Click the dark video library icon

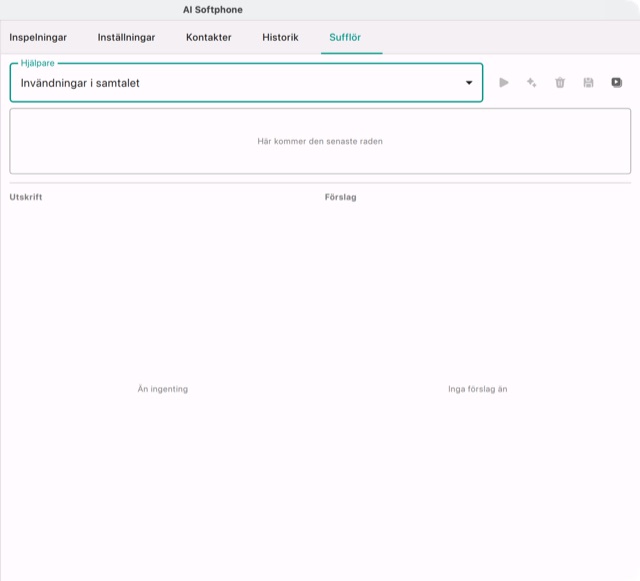click(x=616, y=83)
